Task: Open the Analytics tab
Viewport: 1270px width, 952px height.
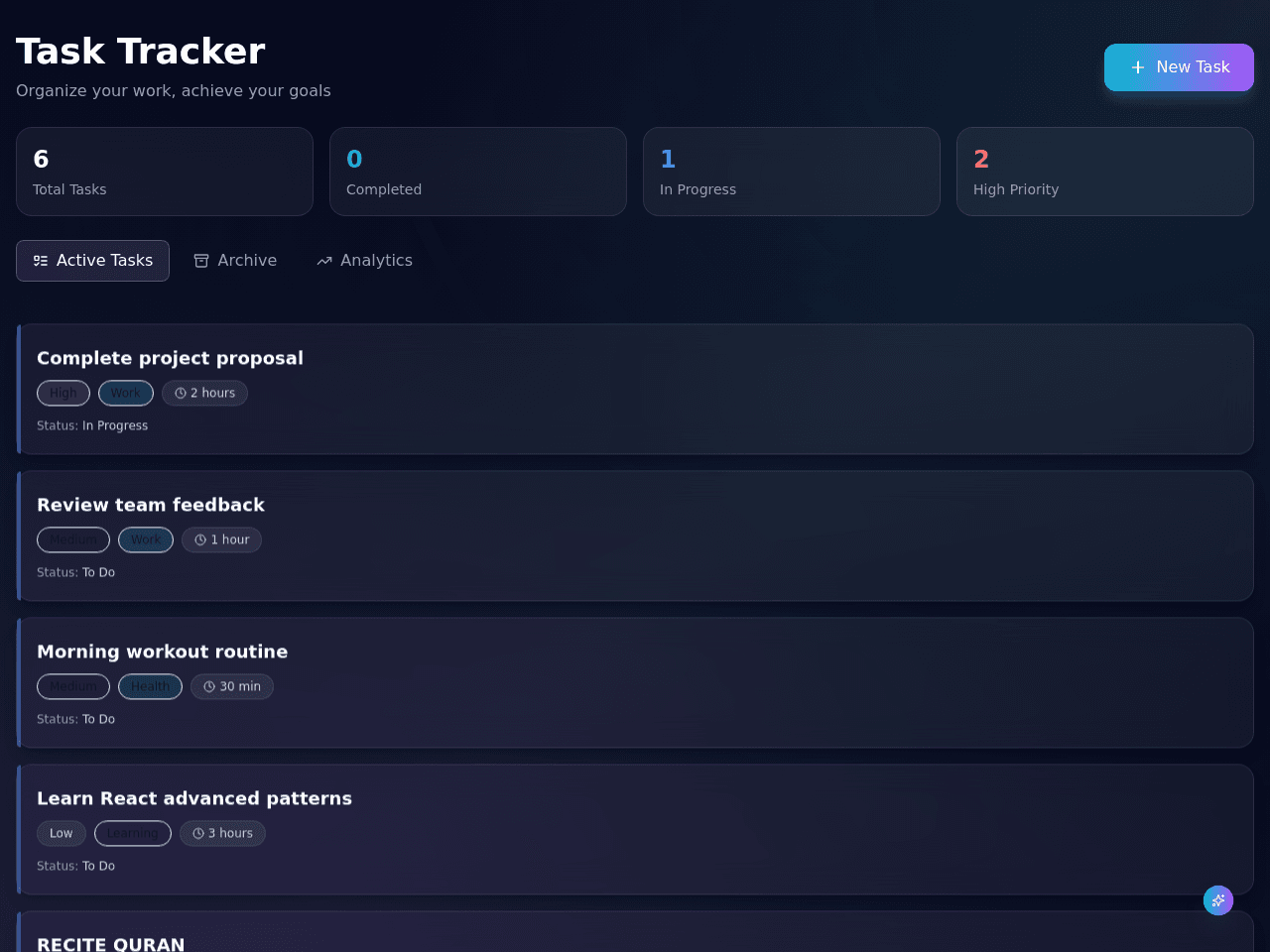Action: [x=364, y=261]
